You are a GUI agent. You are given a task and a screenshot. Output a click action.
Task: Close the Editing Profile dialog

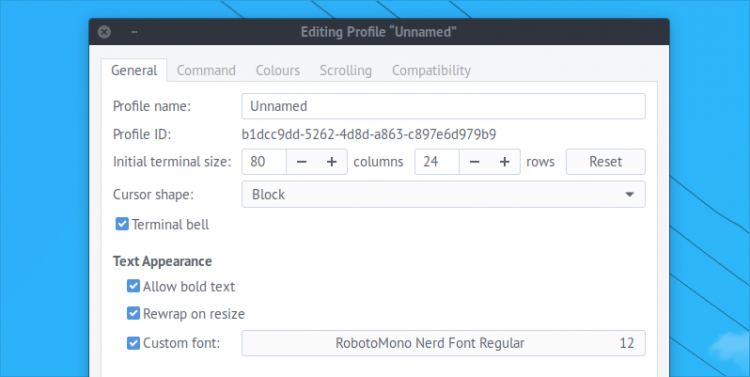tap(104, 32)
